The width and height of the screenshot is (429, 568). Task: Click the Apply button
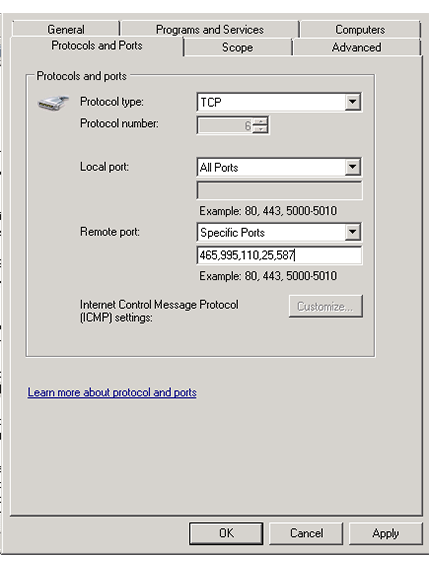coord(386,533)
